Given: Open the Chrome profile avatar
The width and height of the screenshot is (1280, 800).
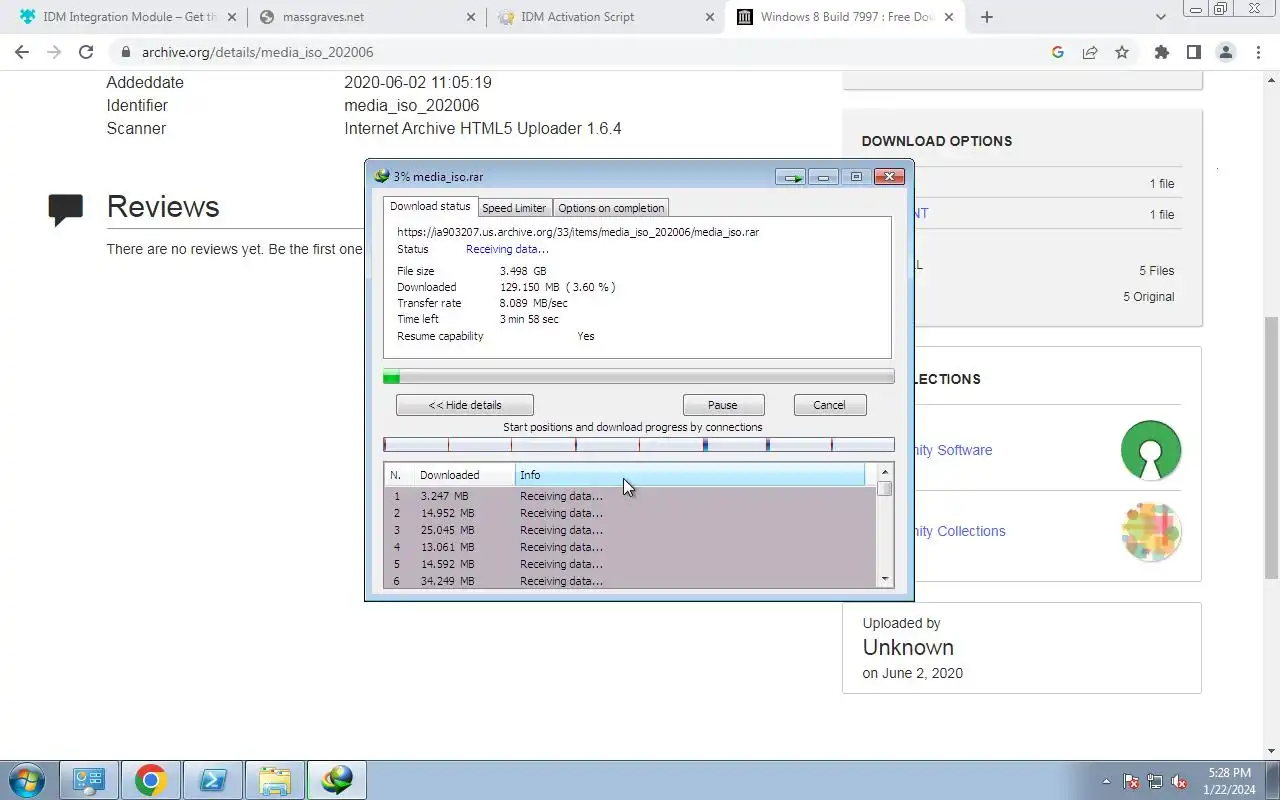Looking at the screenshot, I should [1225, 52].
